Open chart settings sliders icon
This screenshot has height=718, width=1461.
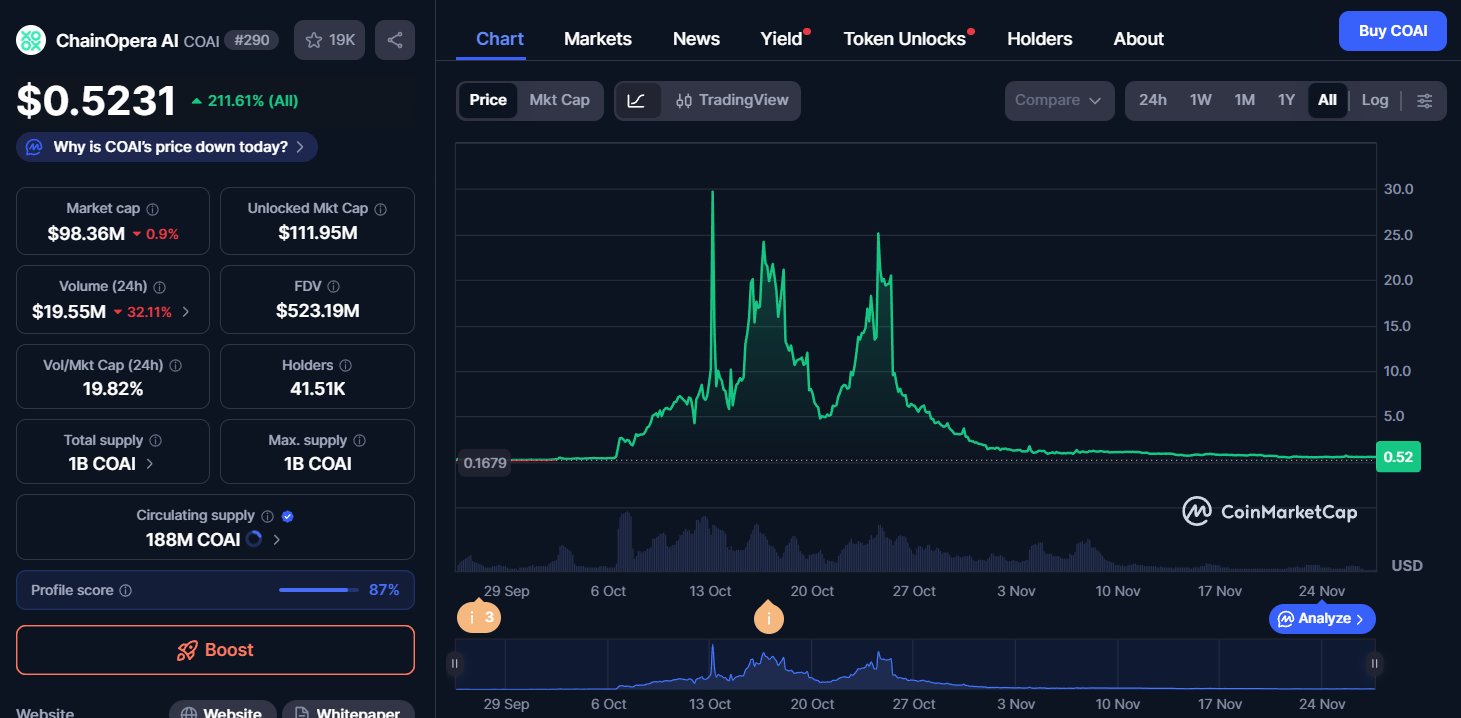pos(1425,100)
